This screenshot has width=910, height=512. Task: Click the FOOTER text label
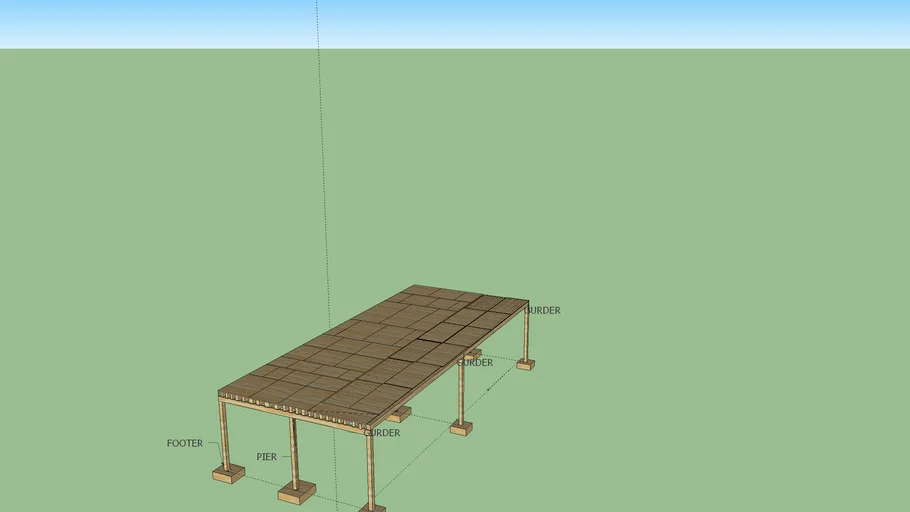pos(185,443)
